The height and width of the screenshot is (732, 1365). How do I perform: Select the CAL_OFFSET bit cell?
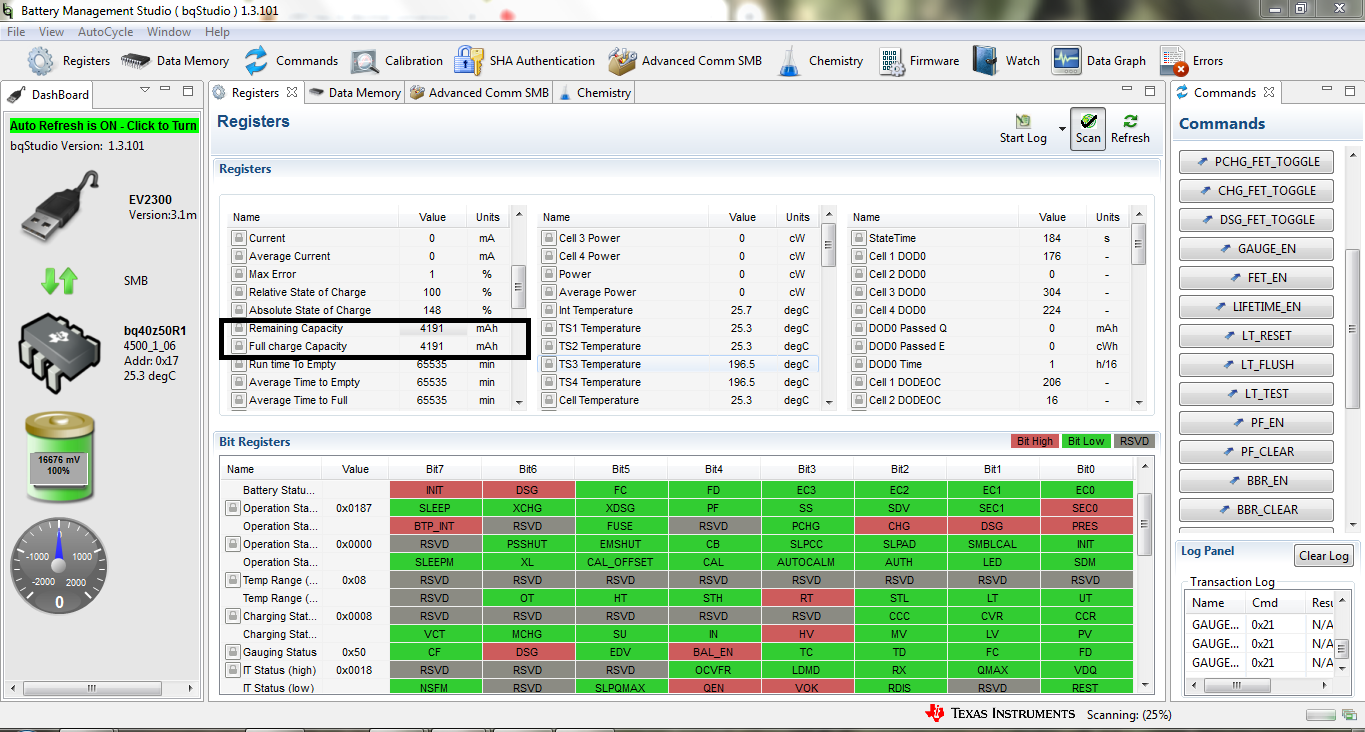[x=621, y=562]
